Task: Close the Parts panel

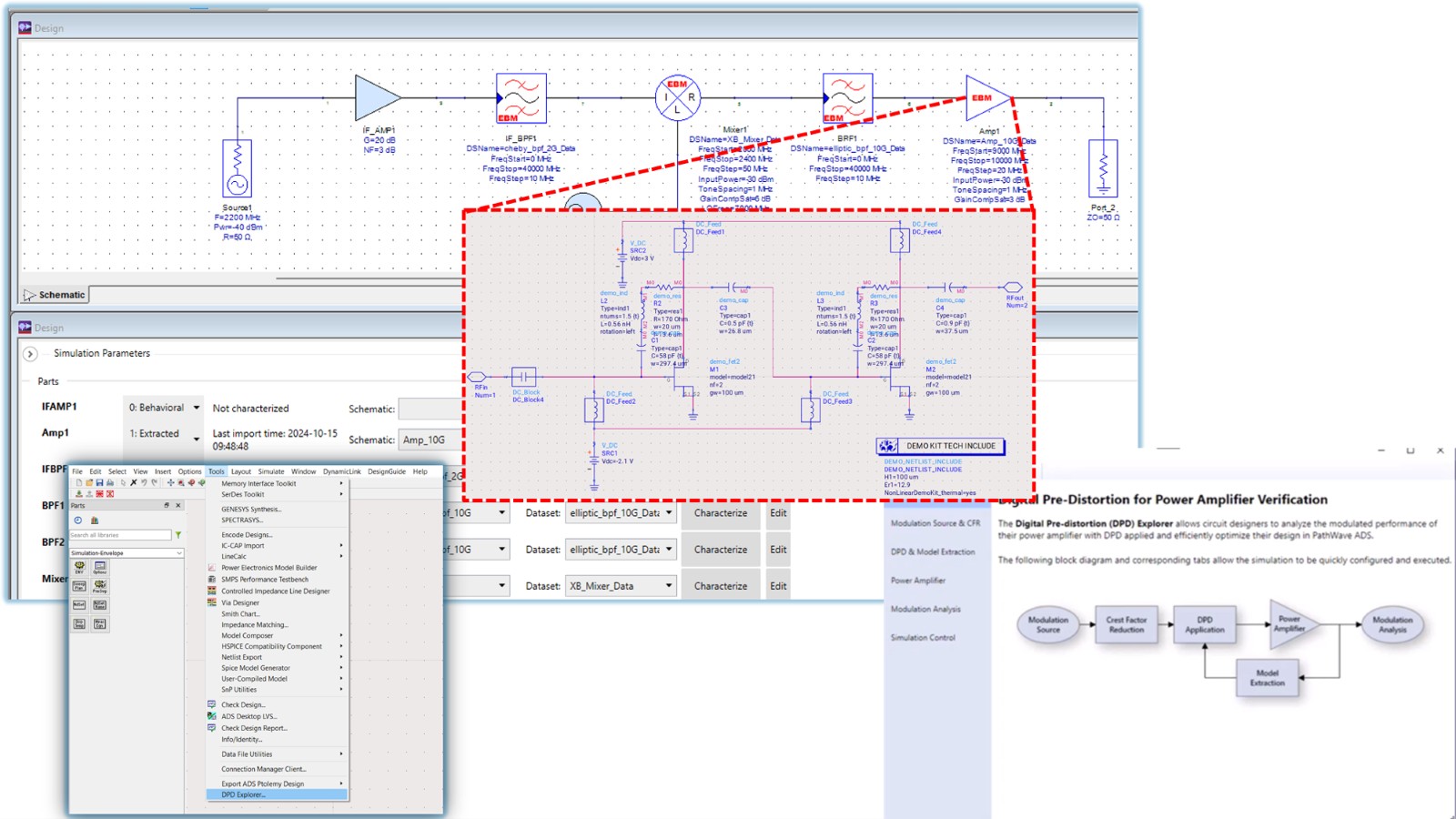Action: pos(178,505)
